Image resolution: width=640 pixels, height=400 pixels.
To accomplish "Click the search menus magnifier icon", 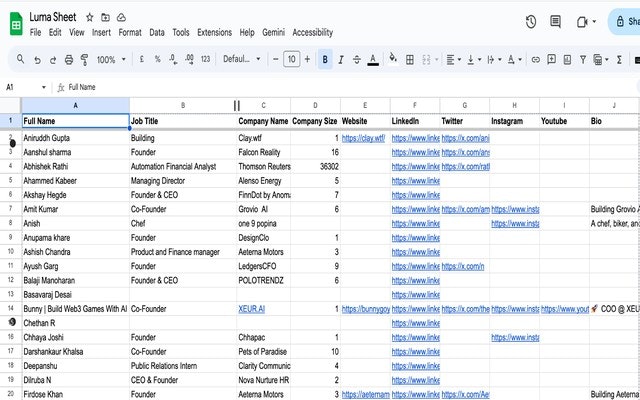I will click(20, 59).
